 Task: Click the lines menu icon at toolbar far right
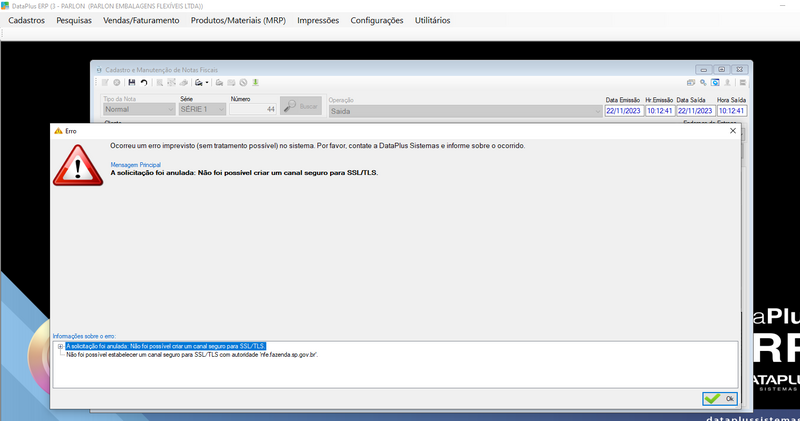[x=743, y=83]
